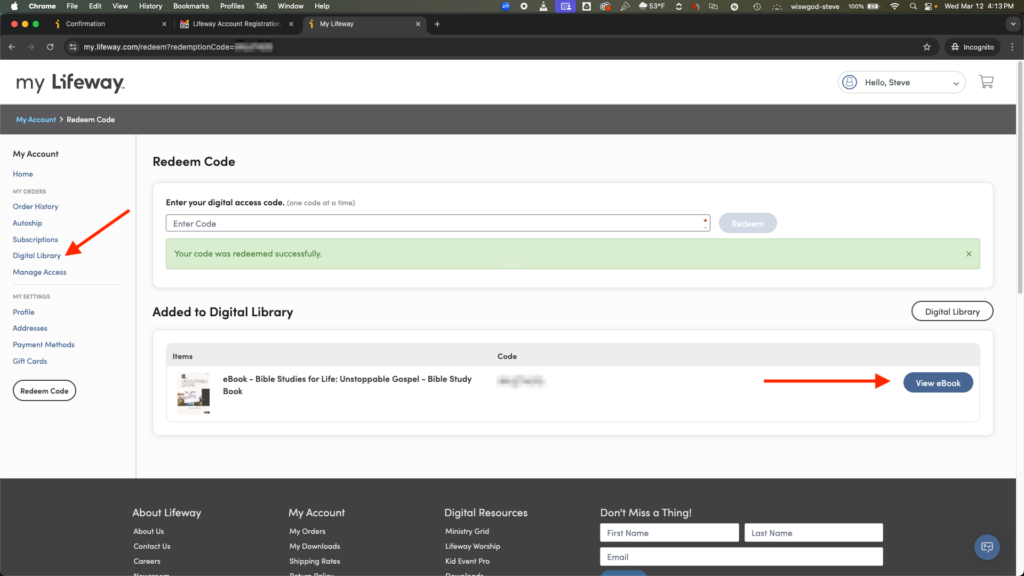
Task: Open the Digital Library button
Action: coord(952,312)
